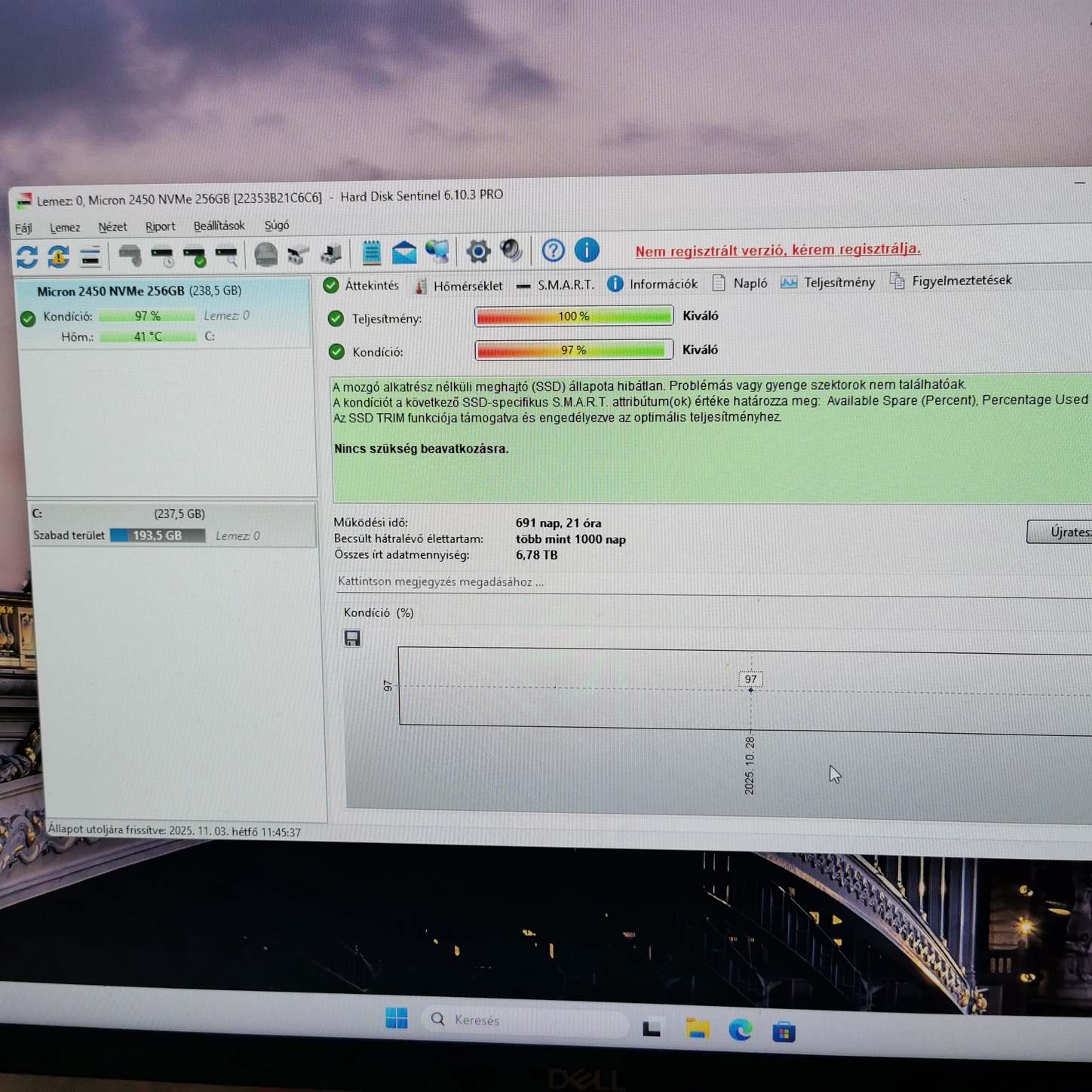Open the Task View taskbar icon

click(x=652, y=1028)
